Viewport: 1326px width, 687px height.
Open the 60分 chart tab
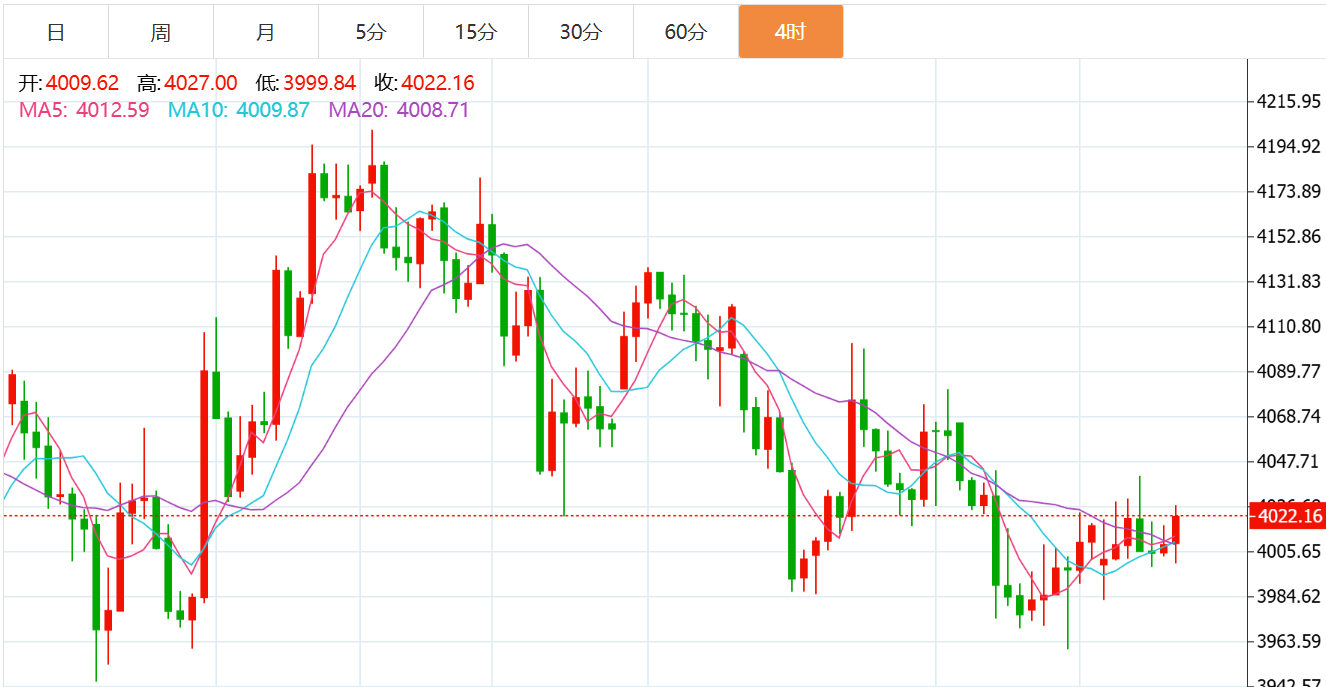pos(686,32)
